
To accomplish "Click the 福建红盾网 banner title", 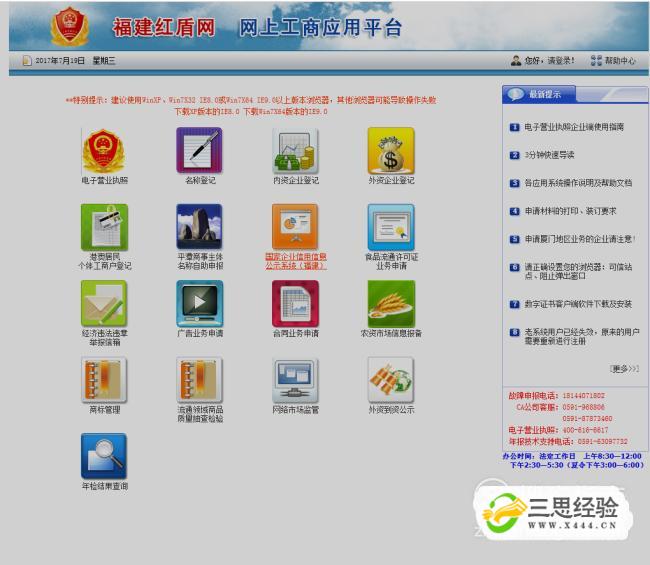I will (x=164, y=27).
